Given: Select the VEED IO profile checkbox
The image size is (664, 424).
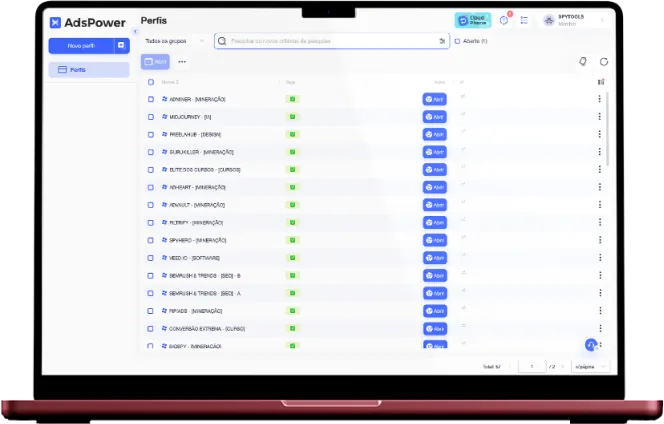Looking at the screenshot, I should 150,258.
